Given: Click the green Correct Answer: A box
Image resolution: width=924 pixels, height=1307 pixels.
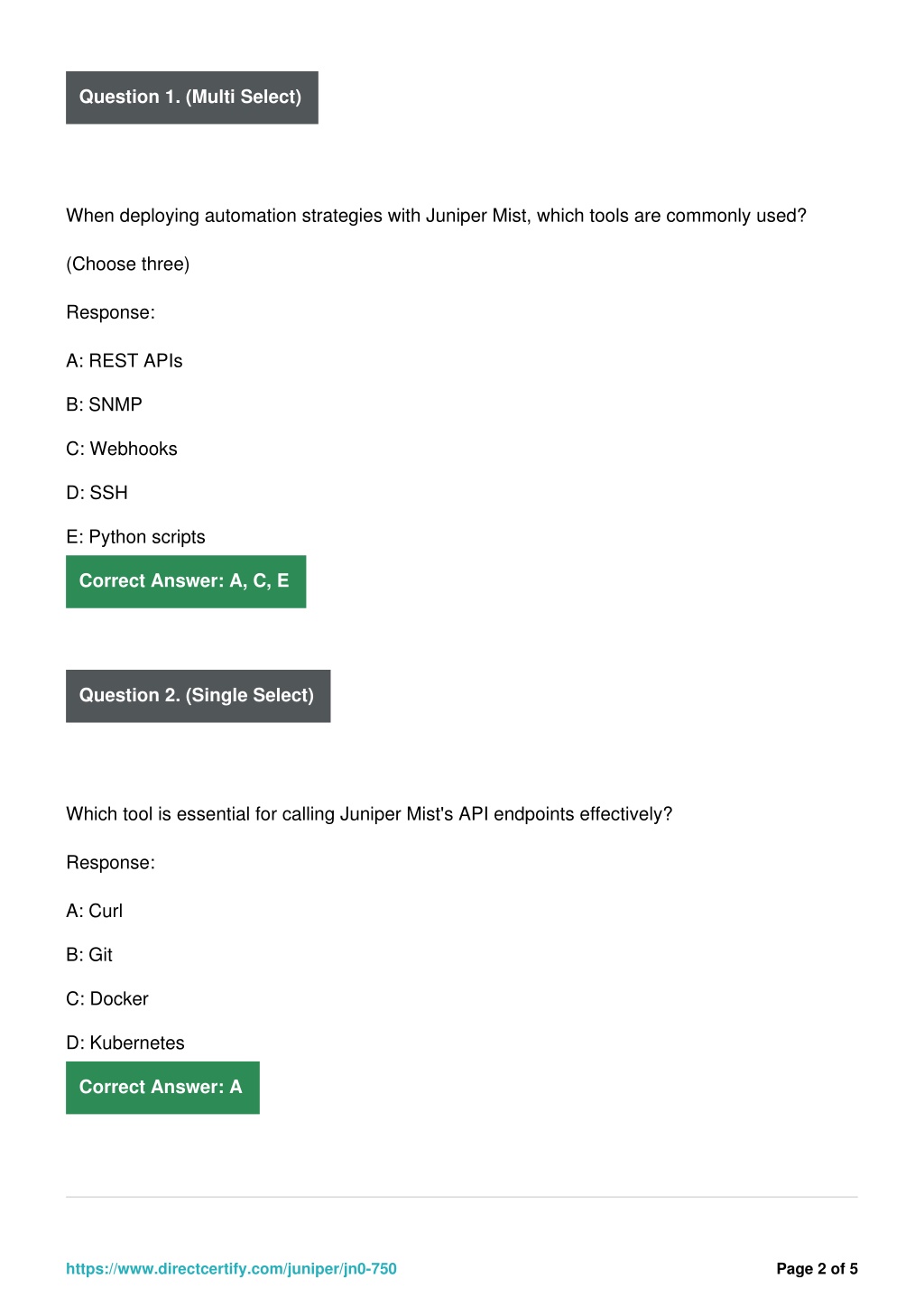Looking at the screenshot, I should 162,1088.
